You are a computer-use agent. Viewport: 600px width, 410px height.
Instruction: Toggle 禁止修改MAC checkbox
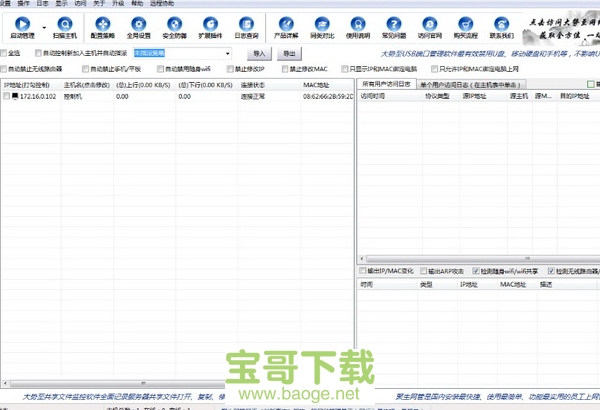point(285,69)
